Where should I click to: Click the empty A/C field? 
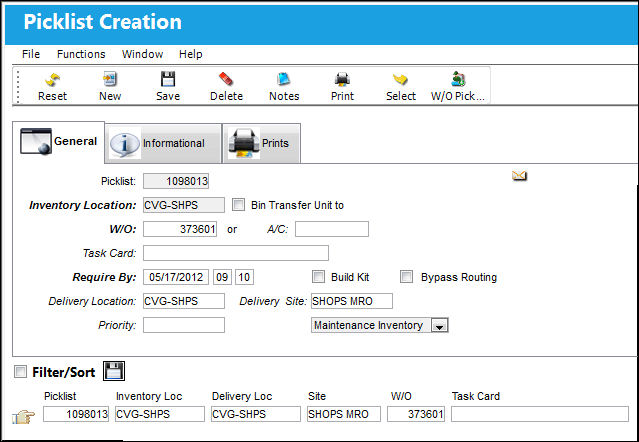tap(332, 229)
